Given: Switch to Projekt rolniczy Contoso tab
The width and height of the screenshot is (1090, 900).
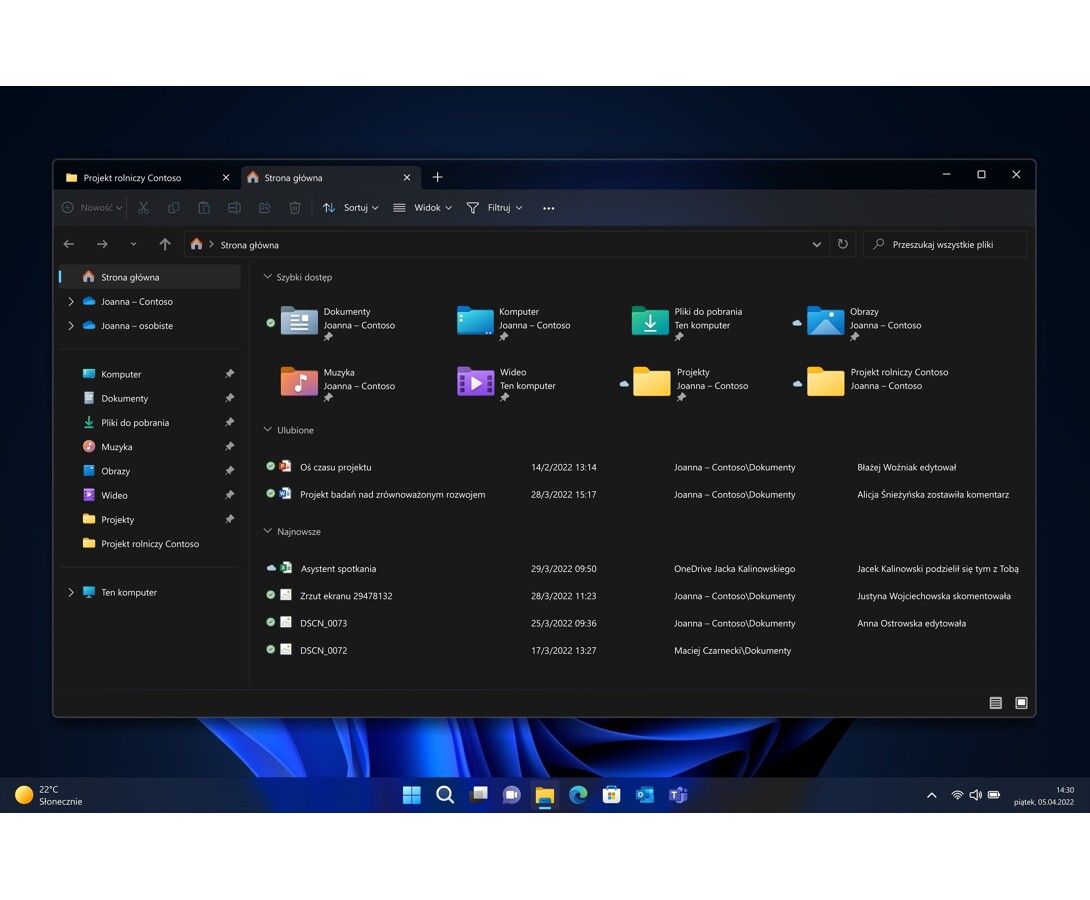Looking at the screenshot, I should click(133, 178).
